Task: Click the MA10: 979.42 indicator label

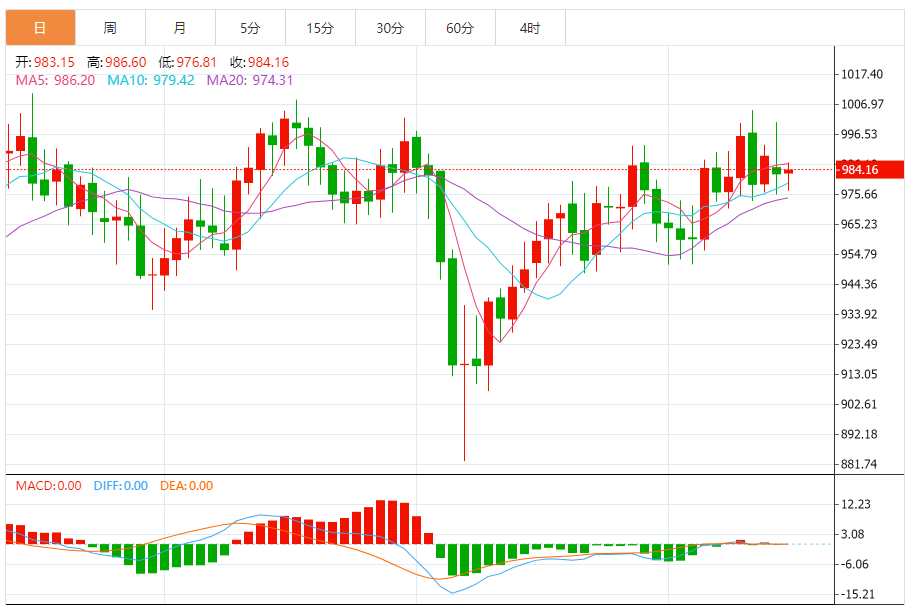Action: tap(151, 81)
